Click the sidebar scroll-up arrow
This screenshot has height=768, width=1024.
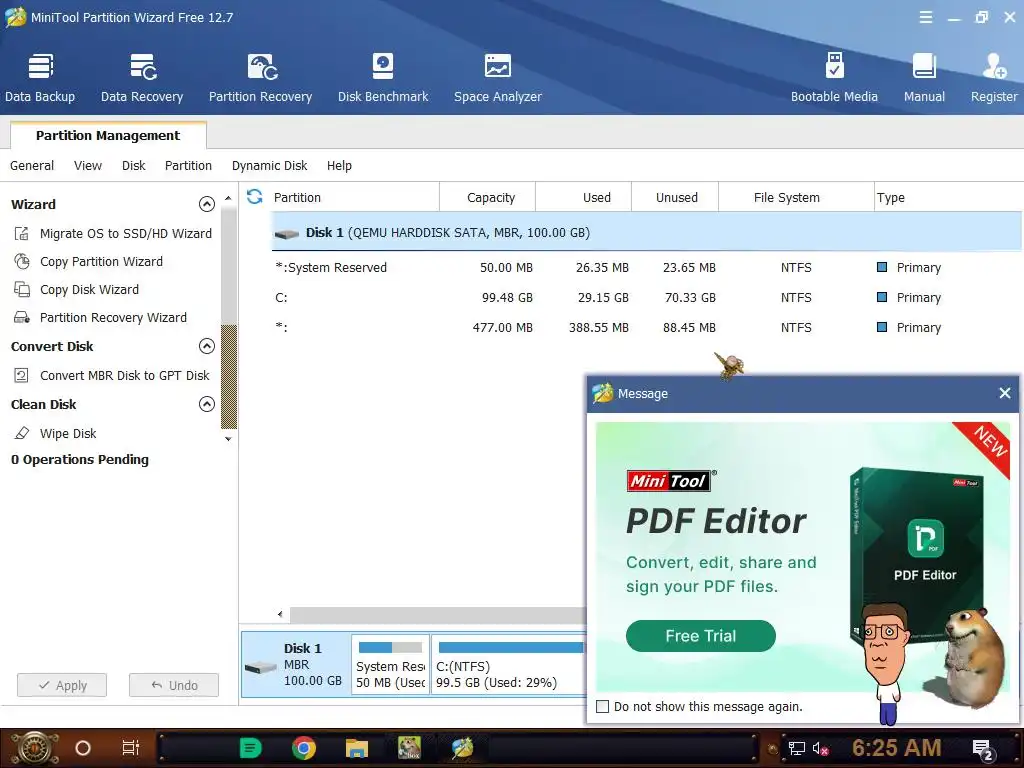pyautogui.click(x=228, y=198)
